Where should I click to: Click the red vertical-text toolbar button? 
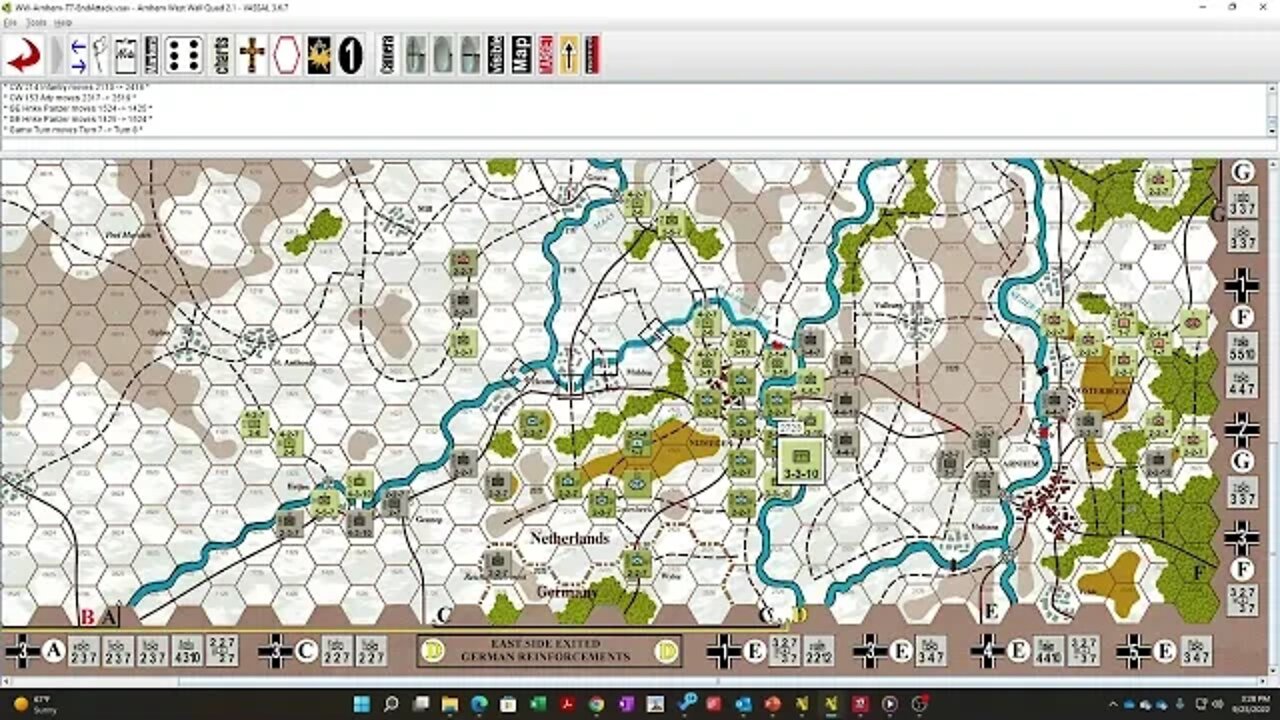[x=546, y=55]
